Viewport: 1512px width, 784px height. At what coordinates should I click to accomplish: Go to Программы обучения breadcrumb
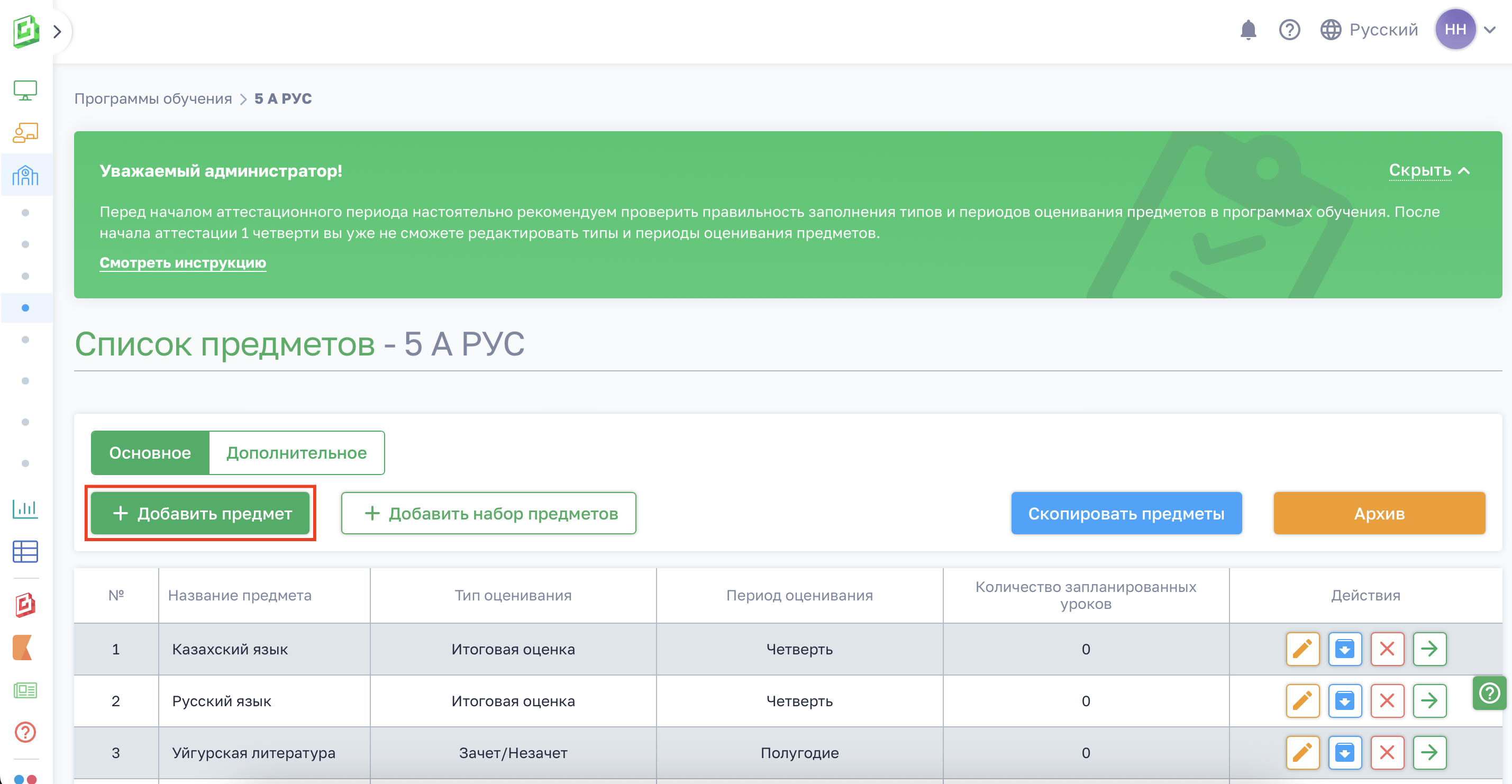click(x=153, y=98)
